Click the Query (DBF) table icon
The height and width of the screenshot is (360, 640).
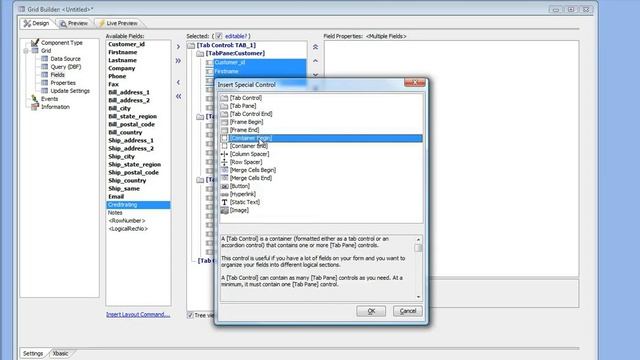click(x=44, y=67)
